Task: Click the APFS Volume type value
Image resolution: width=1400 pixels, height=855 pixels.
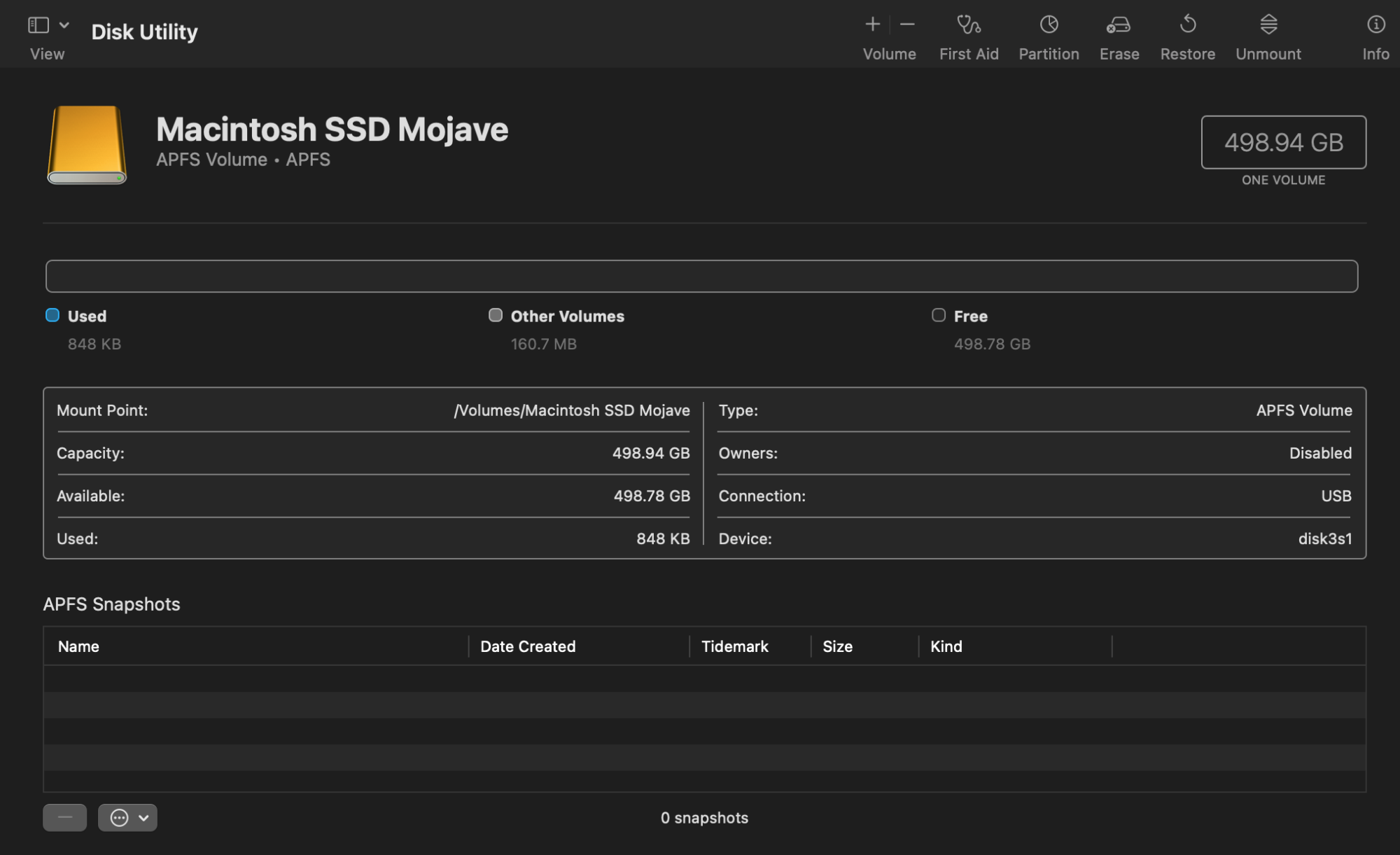Action: (x=1304, y=410)
